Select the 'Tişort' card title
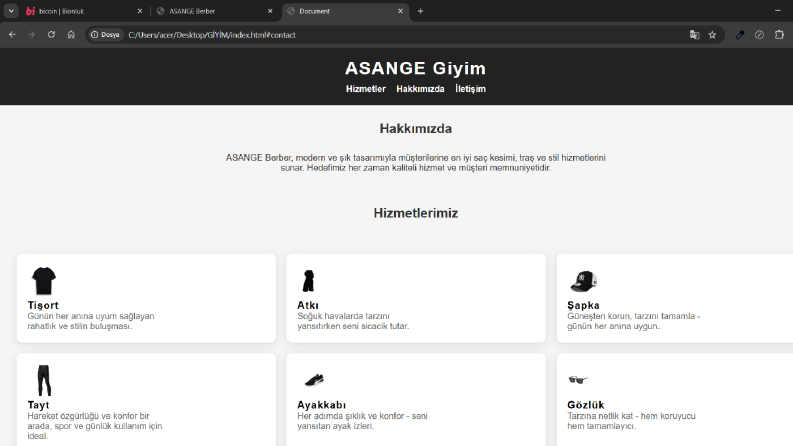Viewport: 793px width, 446px height. point(43,305)
